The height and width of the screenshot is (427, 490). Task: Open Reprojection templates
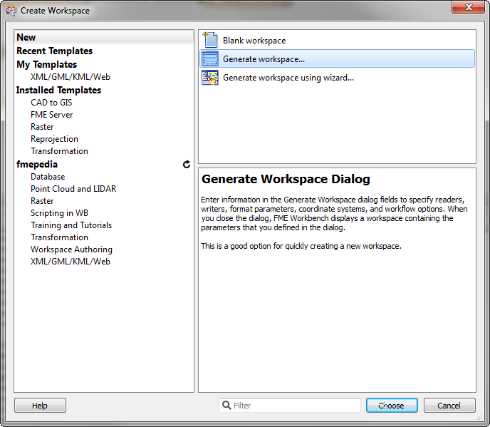[x=54, y=139]
